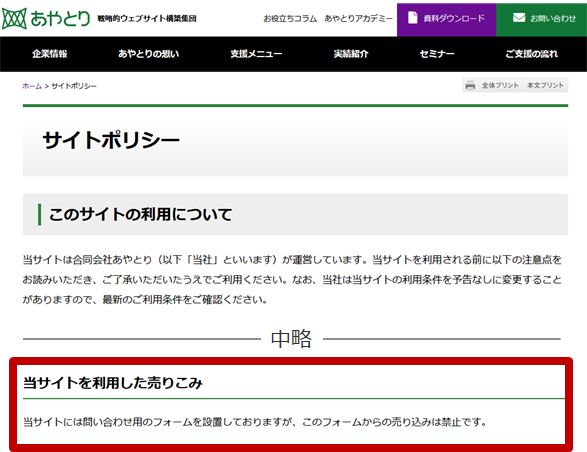Viewport: 587px width, 452px height.
Task: Go to 実績紹介 in navigation bar
Action: [351, 54]
